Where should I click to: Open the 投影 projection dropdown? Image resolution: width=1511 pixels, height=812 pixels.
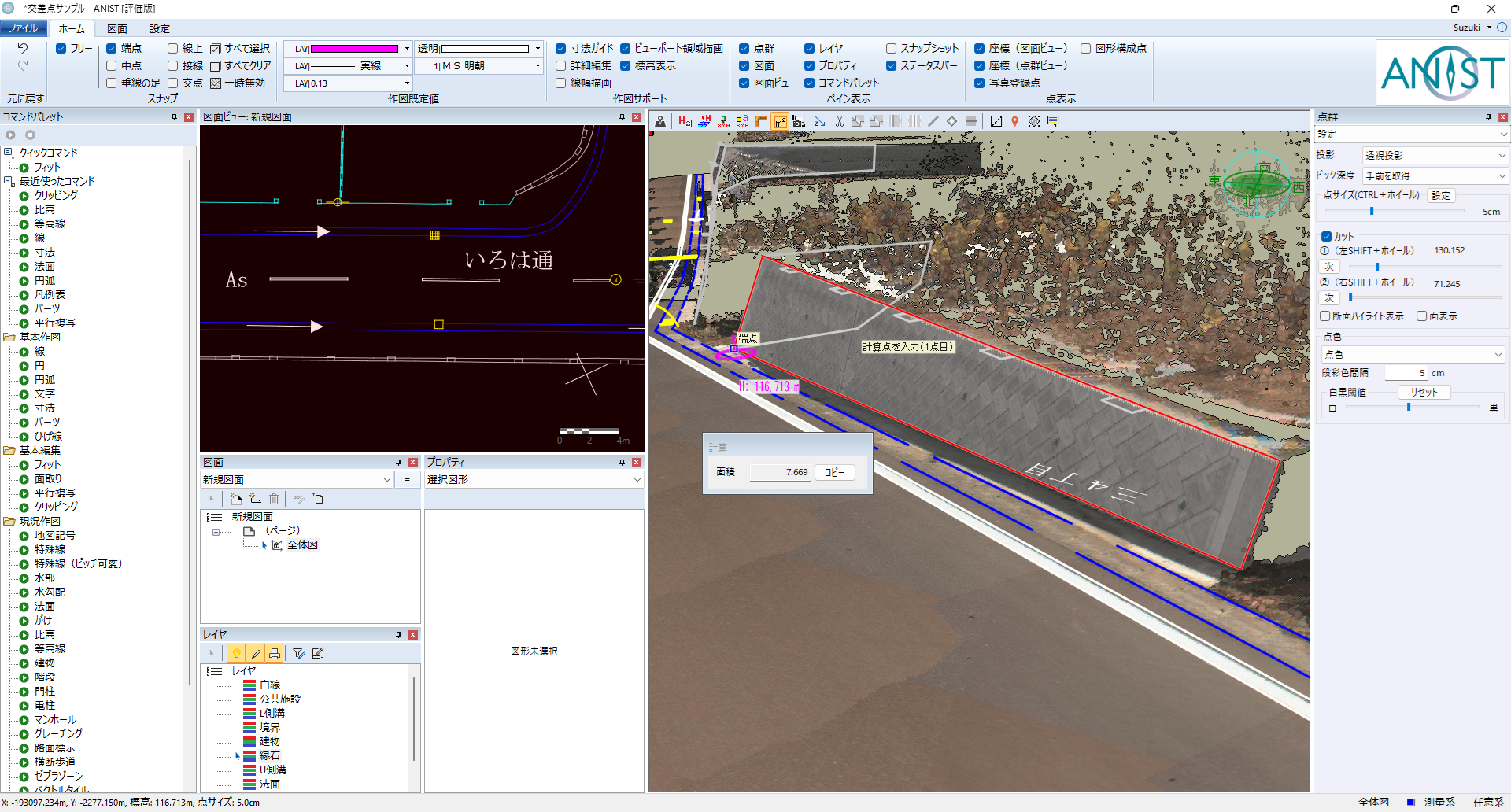tap(1434, 156)
